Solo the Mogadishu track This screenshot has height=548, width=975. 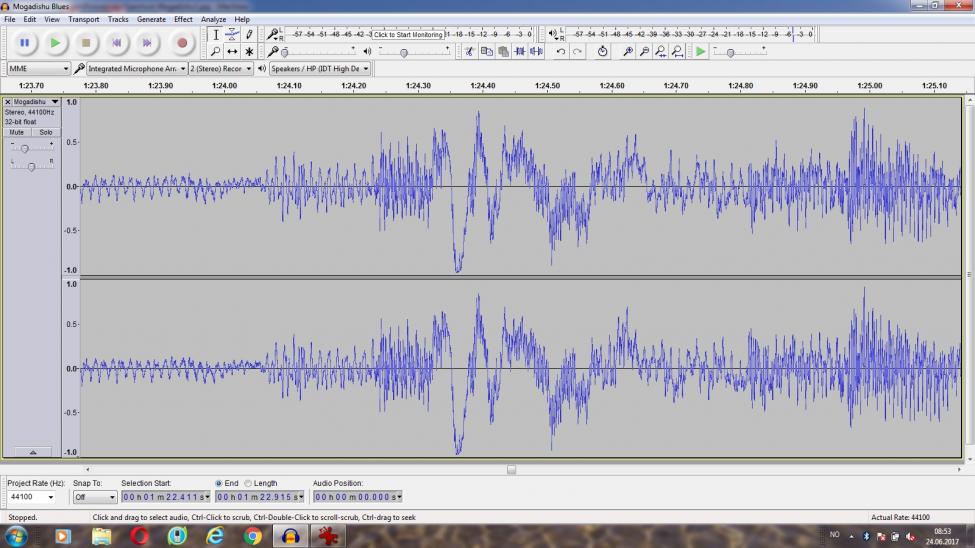click(46, 132)
